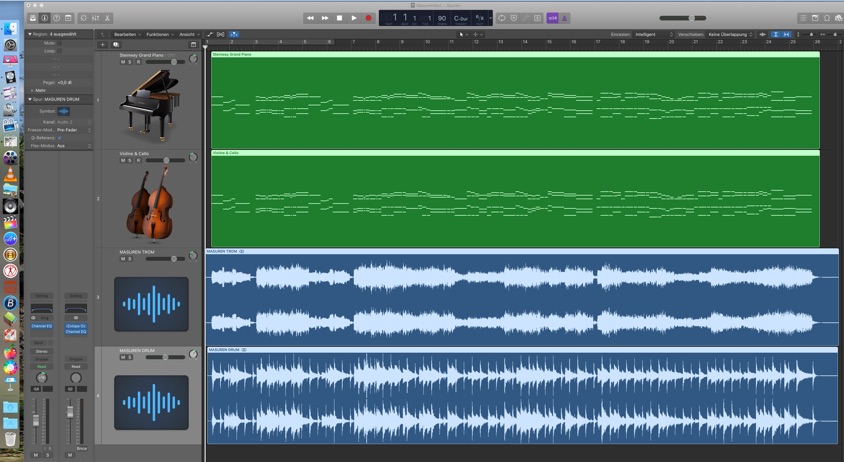Viewport: 844px width, 462px height.
Task: Toggle Cycle mode button
Action: [x=502, y=18]
